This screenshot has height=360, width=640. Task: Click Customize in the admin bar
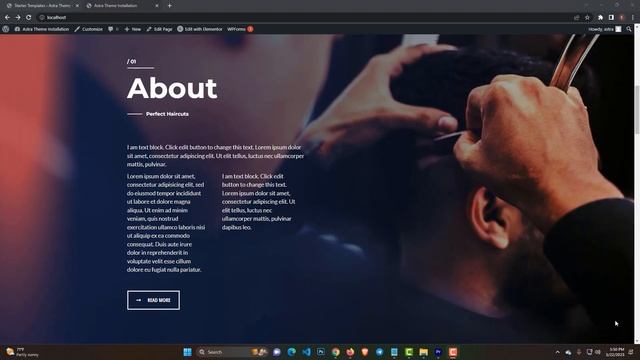pos(89,29)
